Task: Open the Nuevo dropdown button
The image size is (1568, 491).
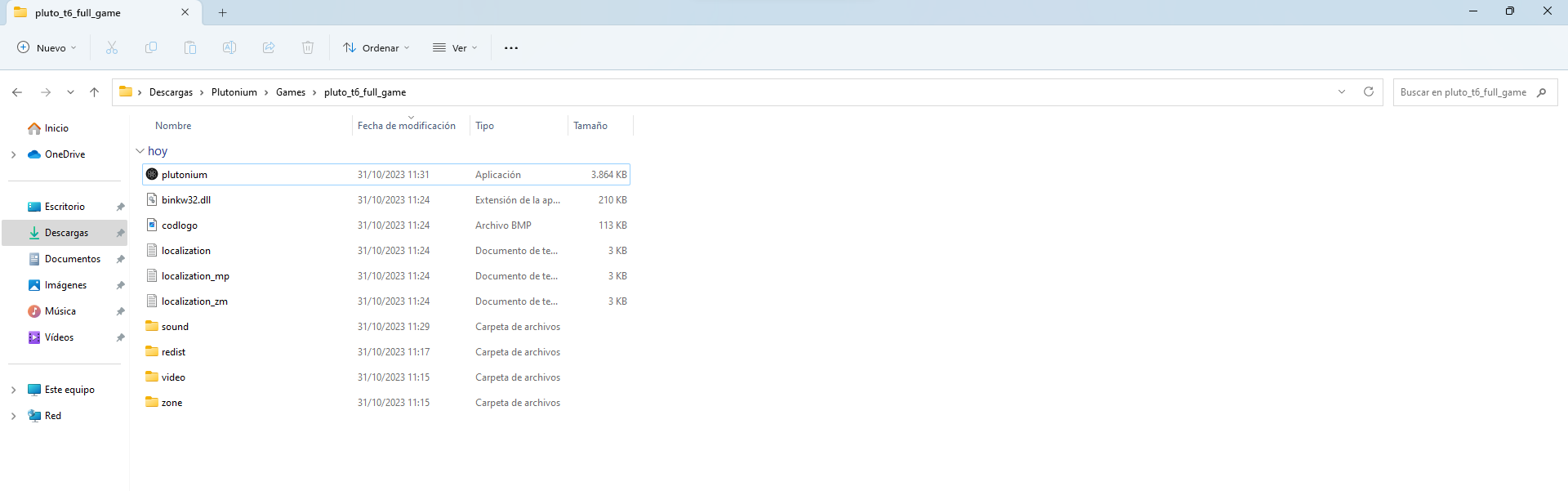Action: pos(47,48)
